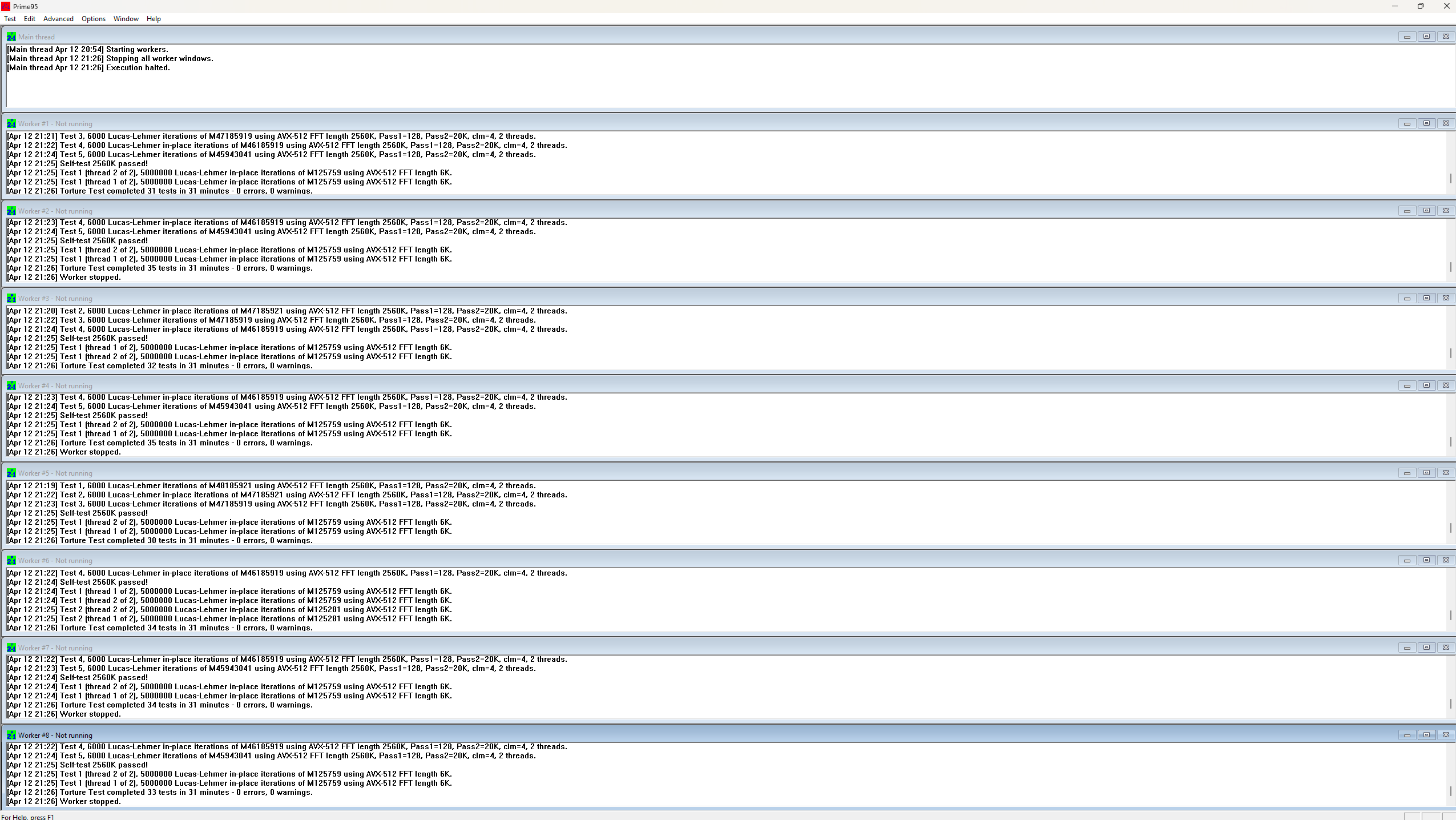The height and width of the screenshot is (820, 1456).
Task: Open the Window menu
Action: (126, 19)
